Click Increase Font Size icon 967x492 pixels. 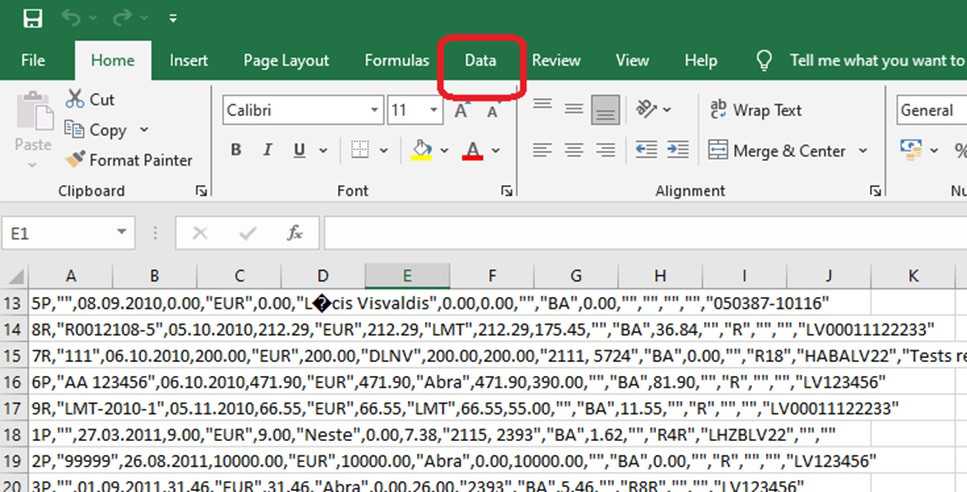coord(461,111)
